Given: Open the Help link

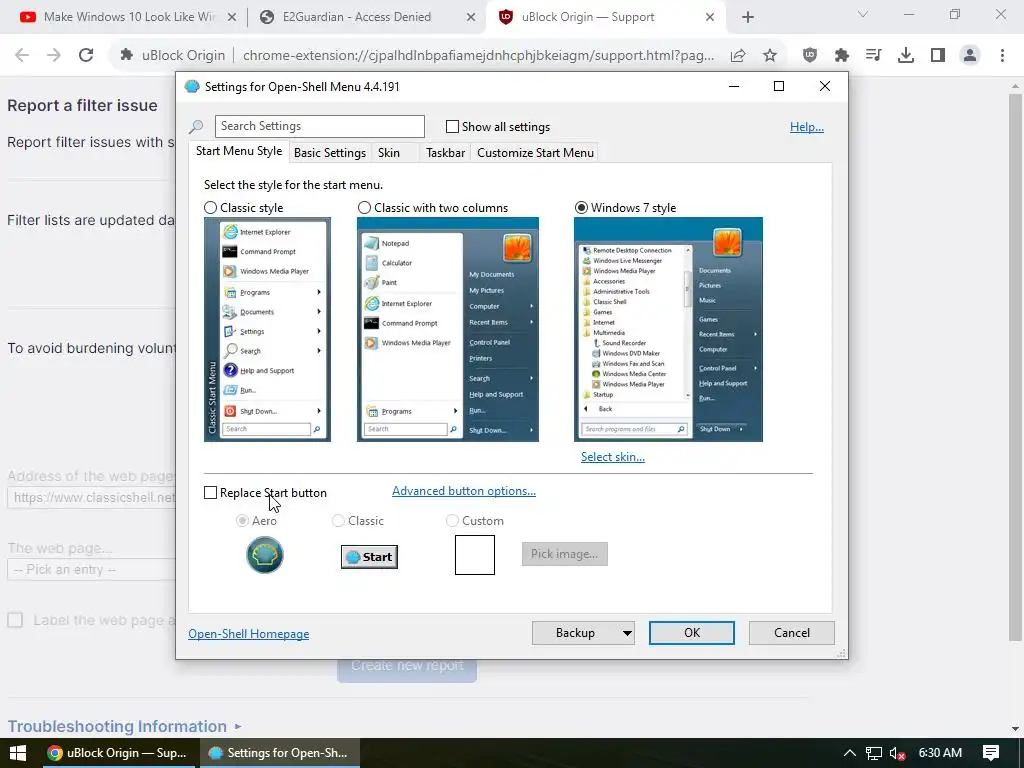Looking at the screenshot, I should (x=807, y=127).
